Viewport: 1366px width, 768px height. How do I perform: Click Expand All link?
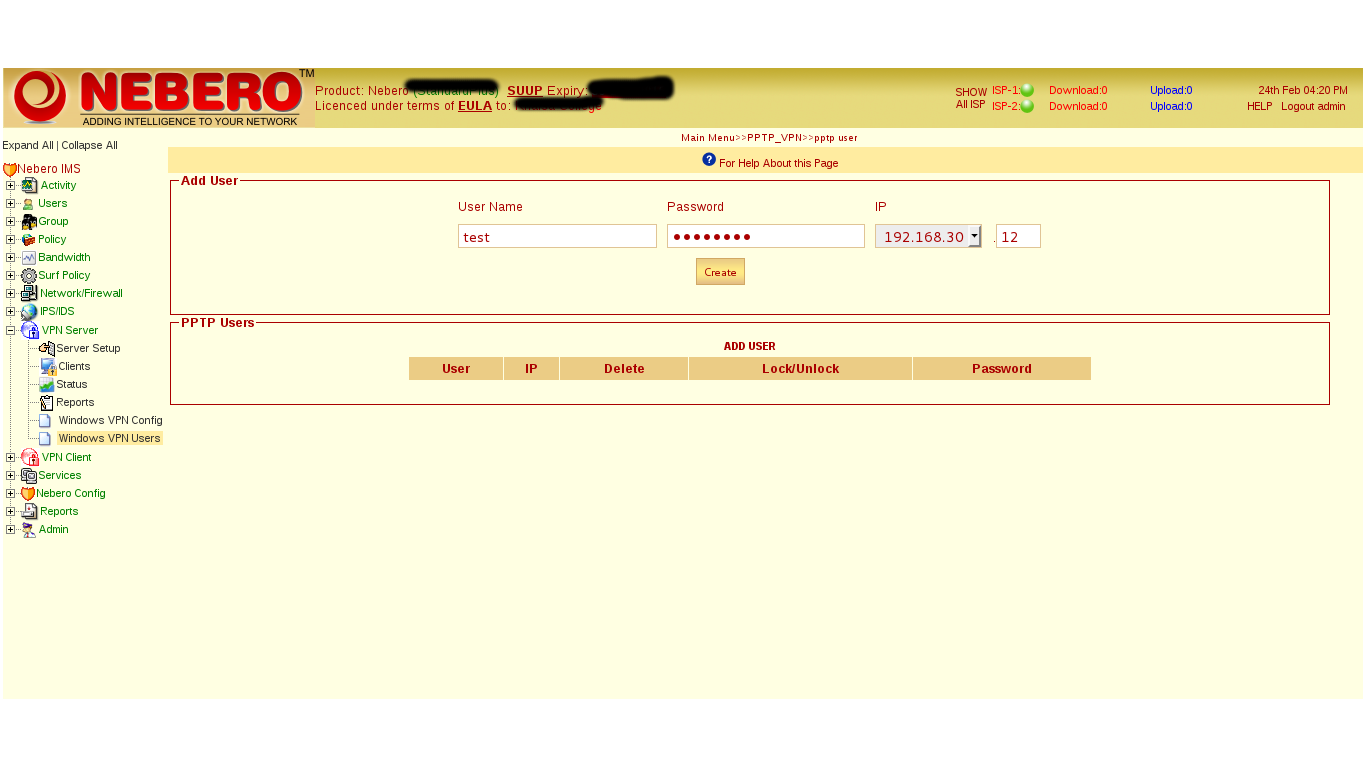coord(28,146)
